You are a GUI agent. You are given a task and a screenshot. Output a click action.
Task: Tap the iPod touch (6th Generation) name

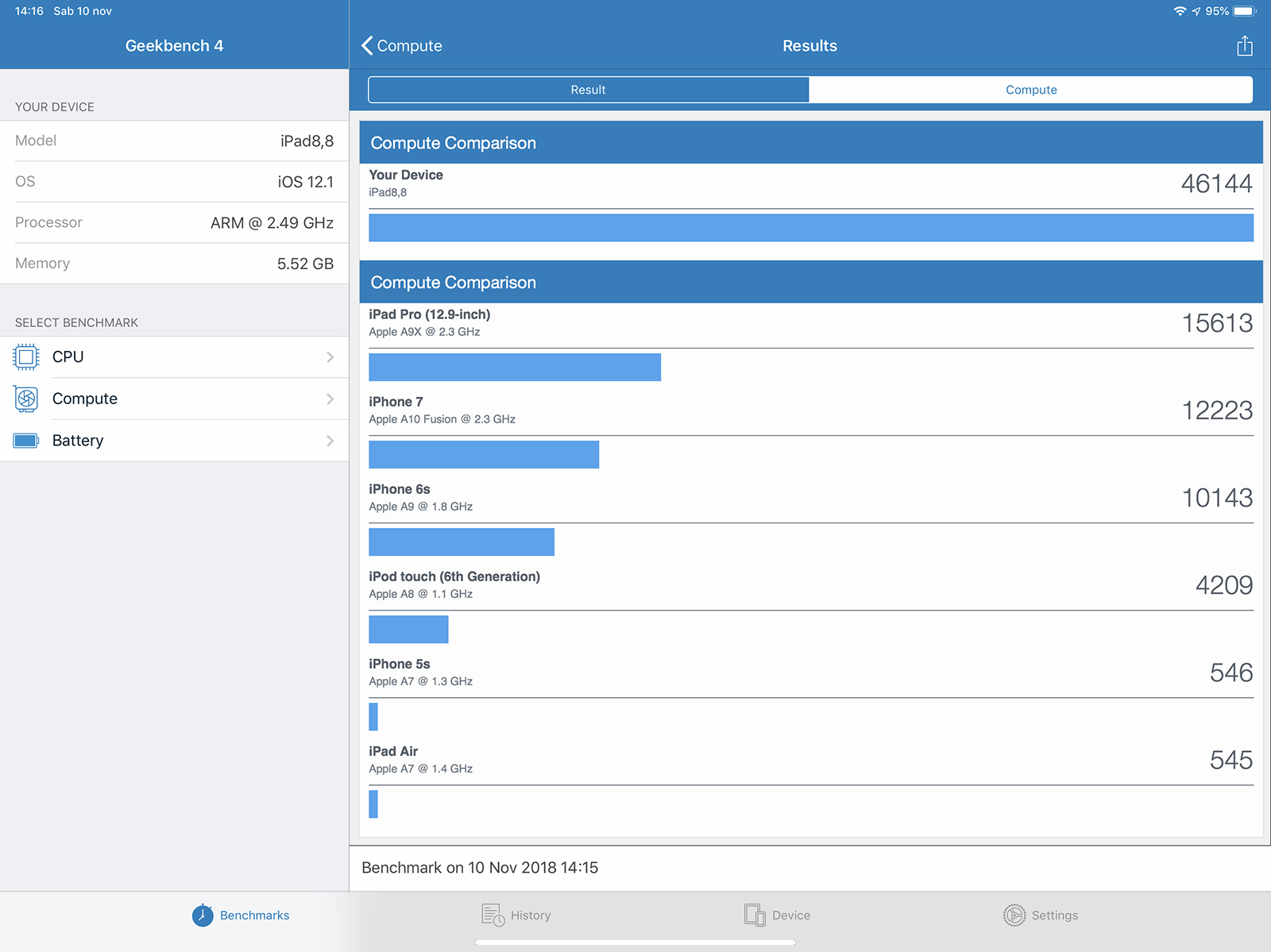point(454,576)
